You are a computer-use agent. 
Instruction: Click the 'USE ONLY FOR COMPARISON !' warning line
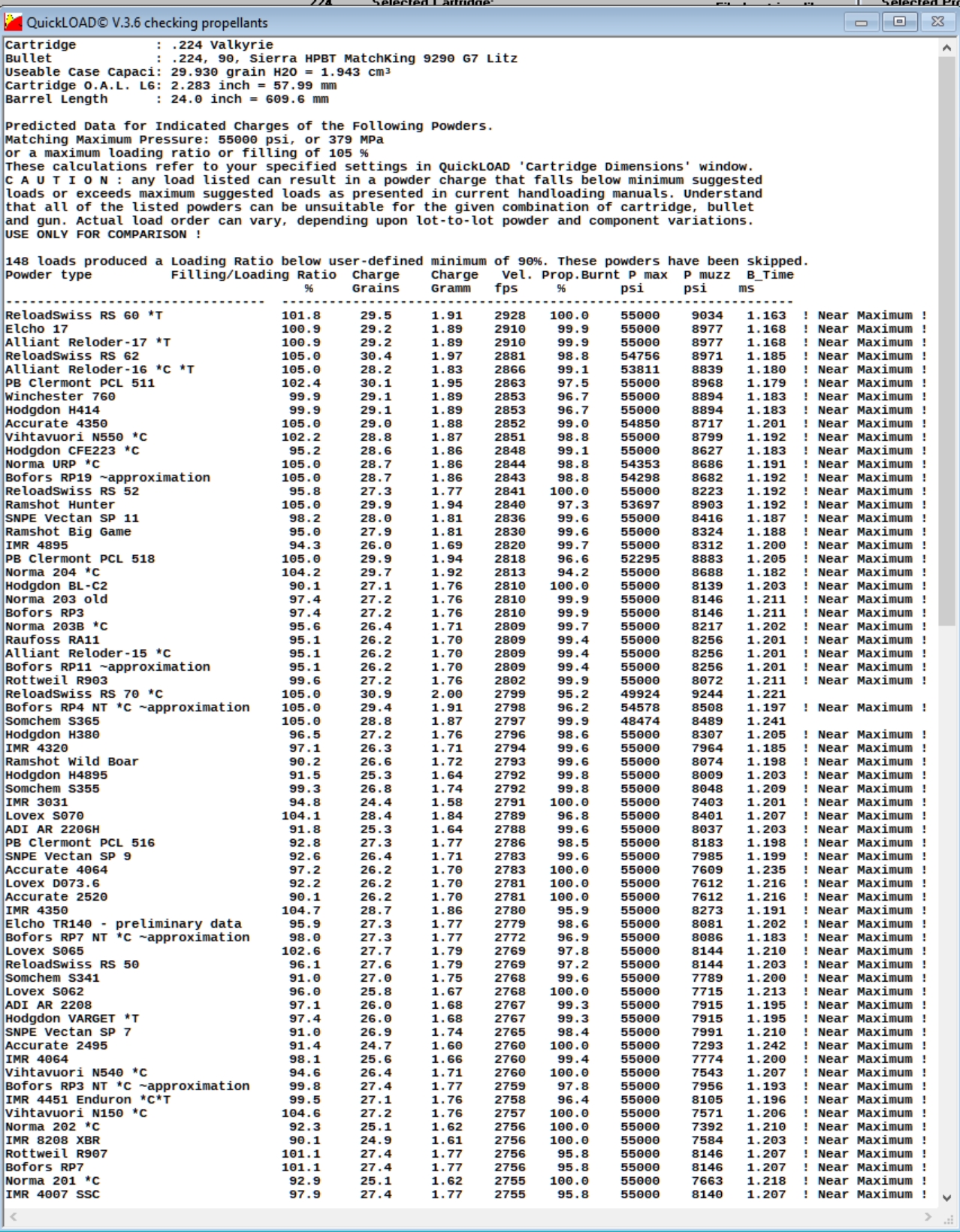103,234
